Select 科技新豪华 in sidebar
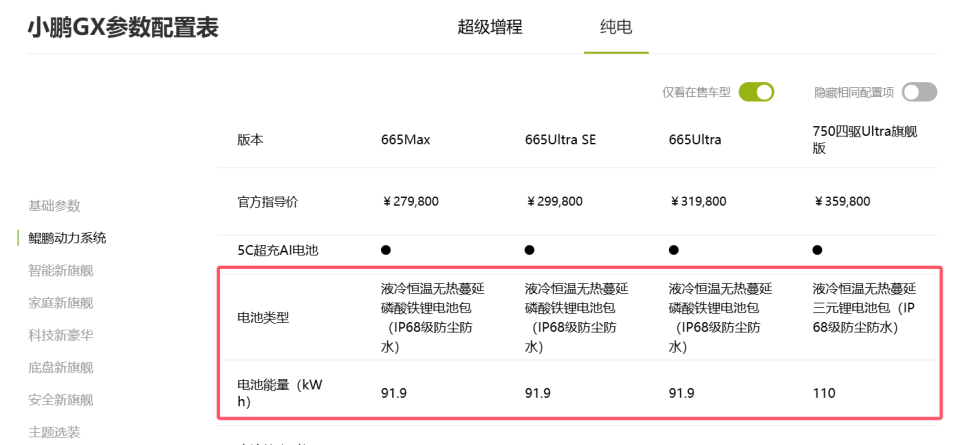960x445 pixels. pyautogui.click(x=61, y=335)
